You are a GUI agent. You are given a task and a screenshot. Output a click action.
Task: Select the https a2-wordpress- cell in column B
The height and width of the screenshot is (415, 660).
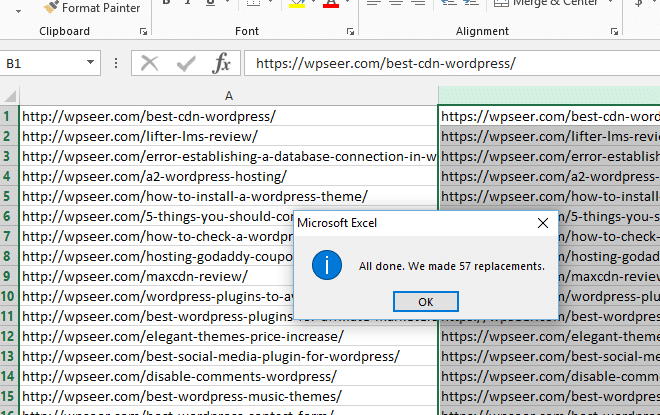tap(549, 176)
